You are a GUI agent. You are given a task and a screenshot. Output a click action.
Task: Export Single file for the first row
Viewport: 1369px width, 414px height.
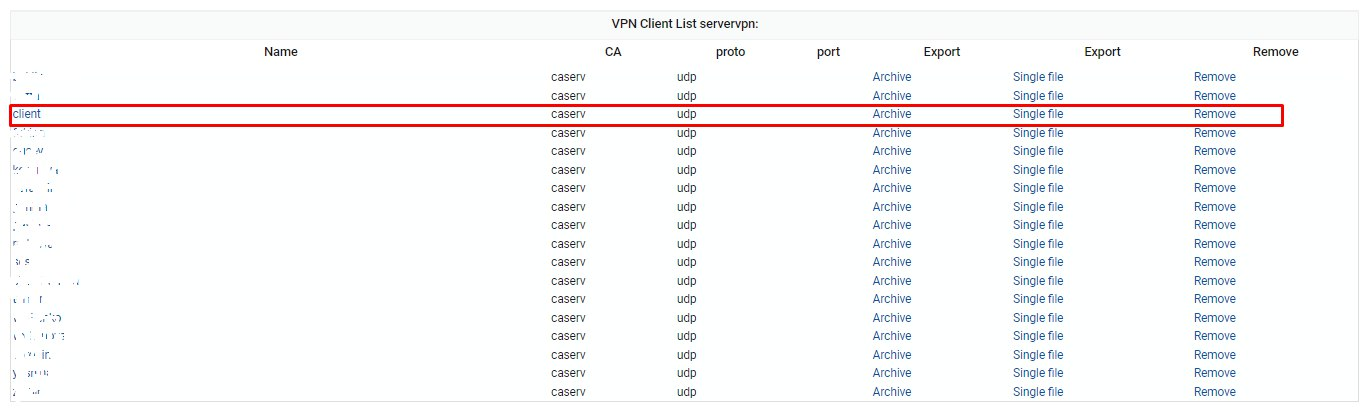click(1038, 77)
